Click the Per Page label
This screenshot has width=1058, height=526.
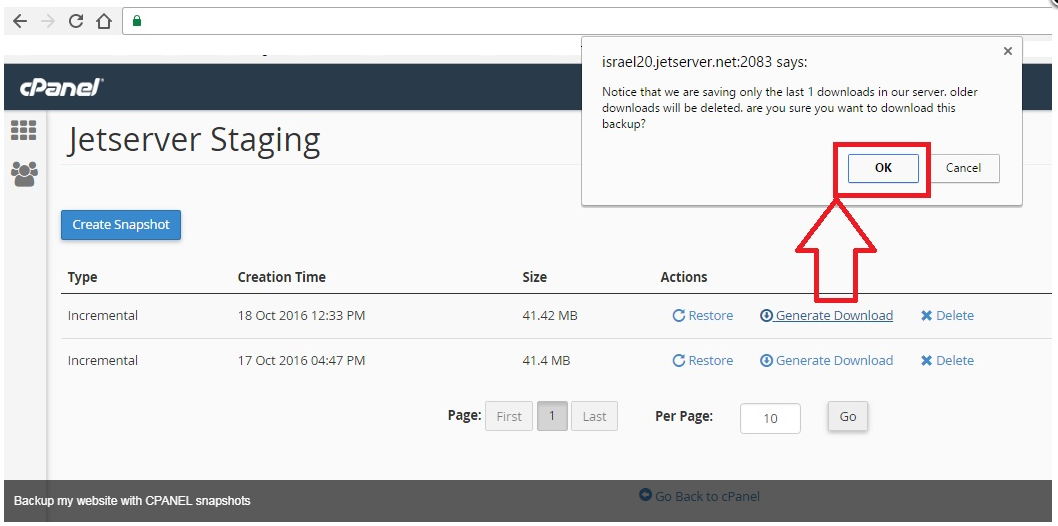pos(684,416)
